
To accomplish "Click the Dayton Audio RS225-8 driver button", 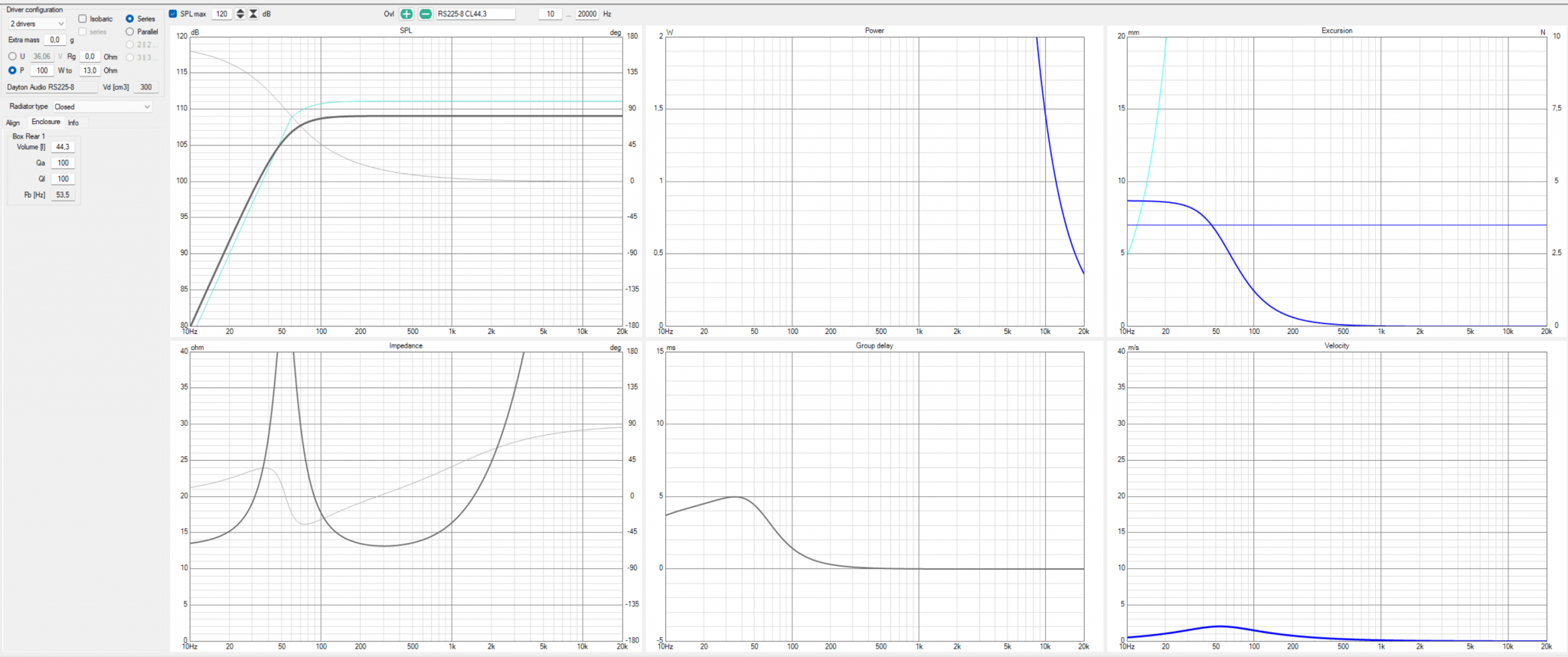I will tap(51, 87).
